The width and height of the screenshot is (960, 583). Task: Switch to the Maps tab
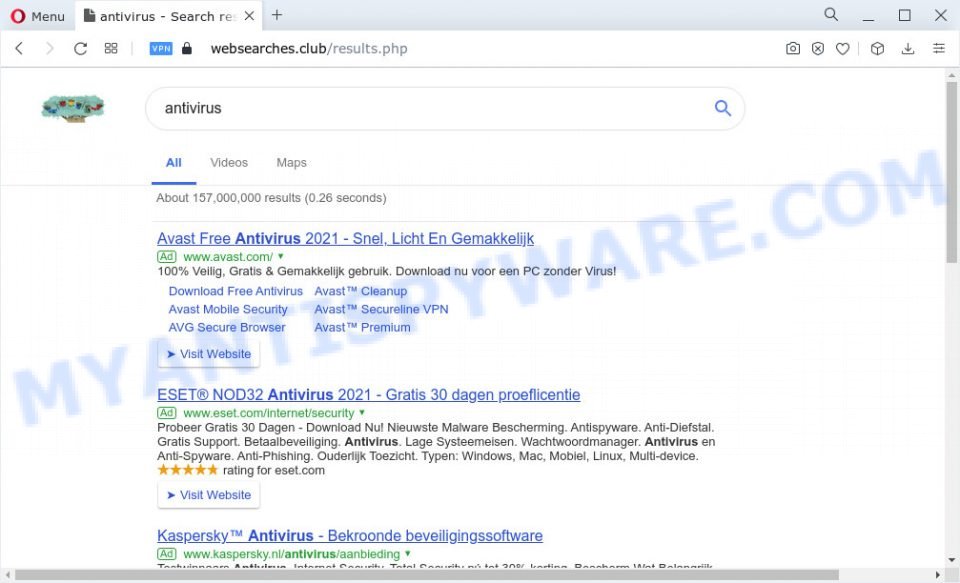tap(291, 163)
